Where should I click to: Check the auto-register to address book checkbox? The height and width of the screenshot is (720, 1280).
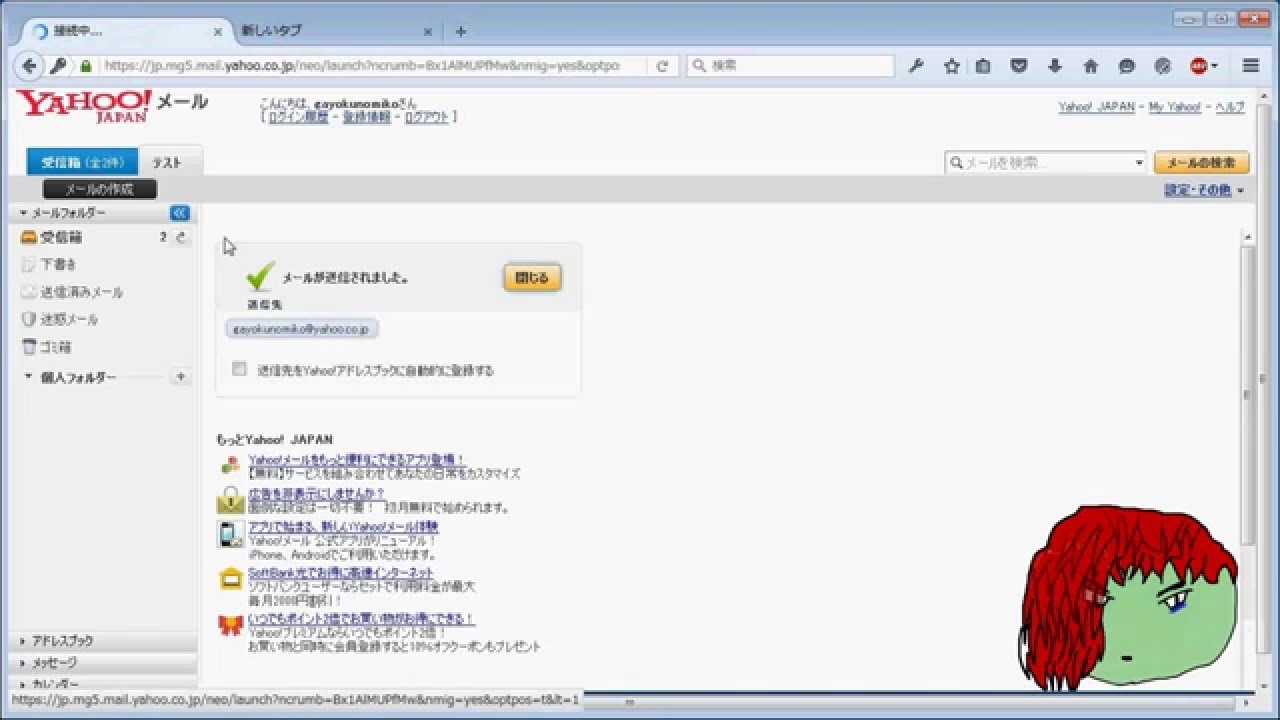click(239, 369)
